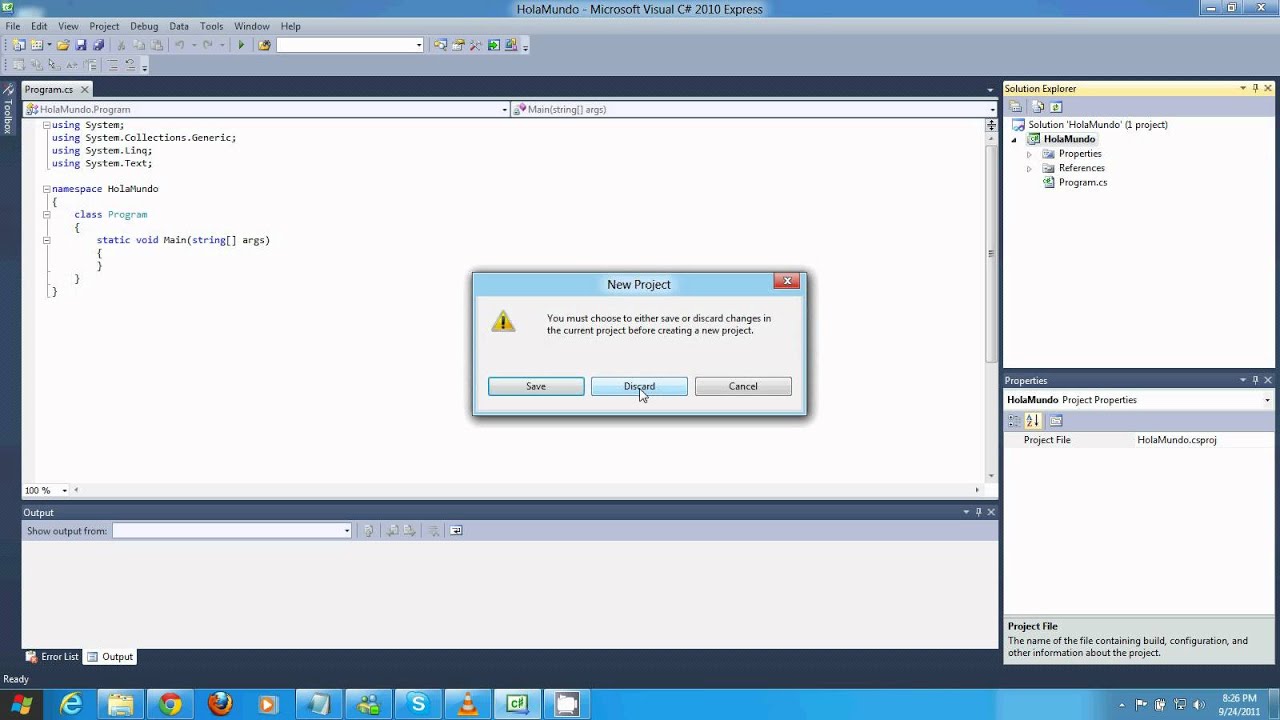Click Categorized icon in Properties panel

tap(1015, 421)
